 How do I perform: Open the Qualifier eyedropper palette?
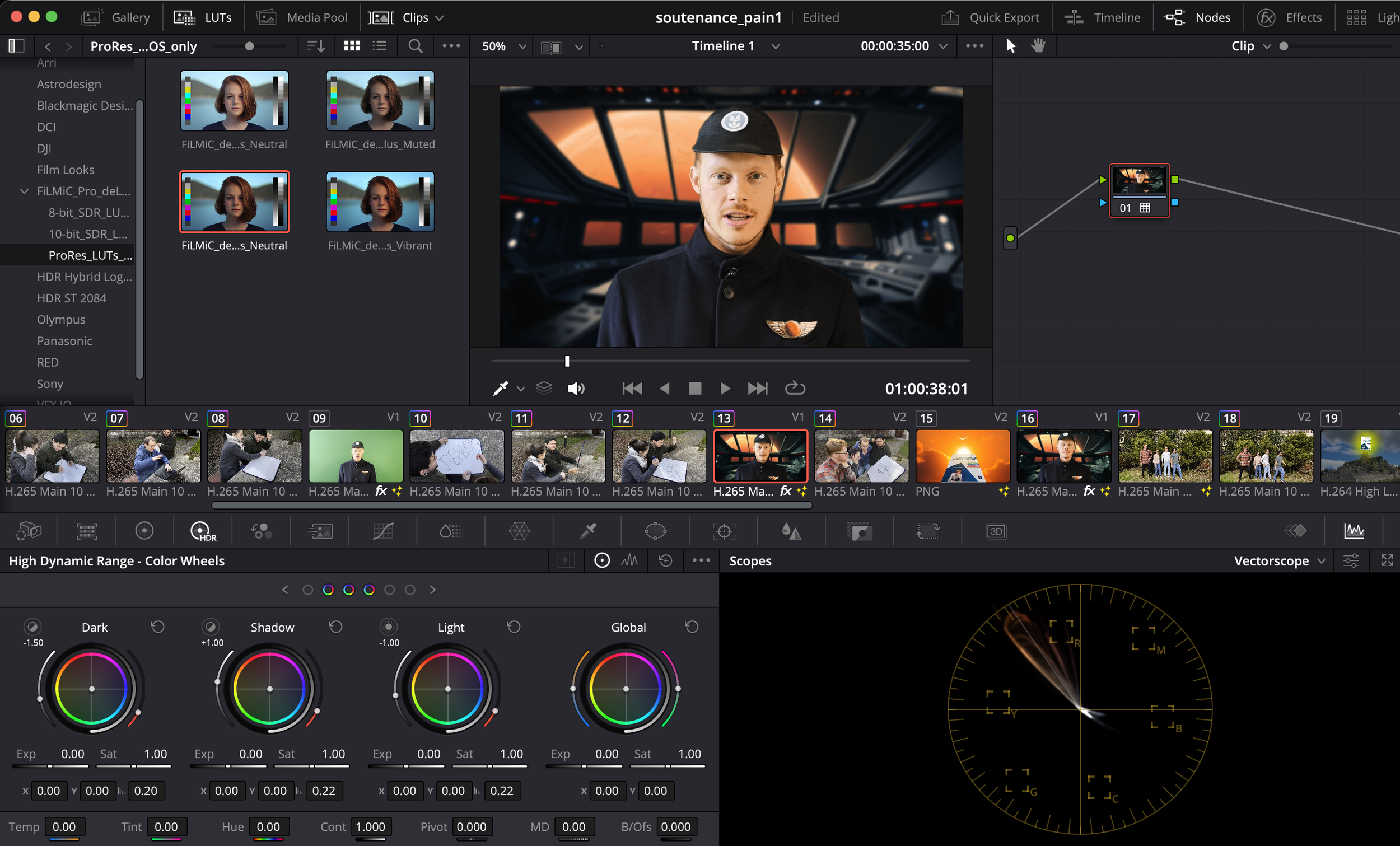point(587,531)
